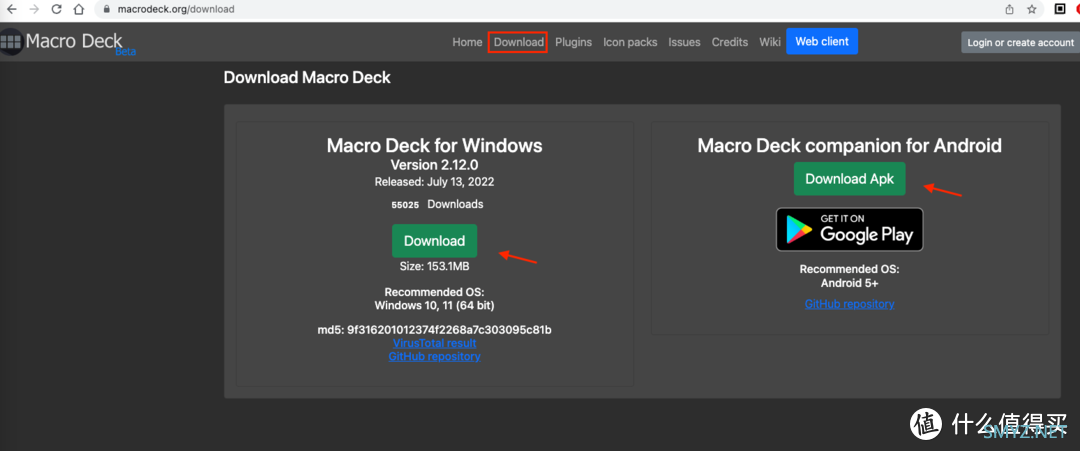Click the macrodeck.org/download address bar
The image size is (1080, 451).
pos(175,10)
